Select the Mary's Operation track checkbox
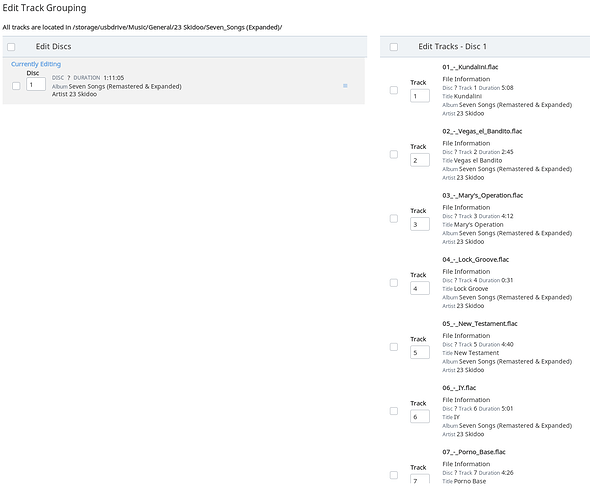Viewport: 590px width, 500px height. click(x=394, y=219)
